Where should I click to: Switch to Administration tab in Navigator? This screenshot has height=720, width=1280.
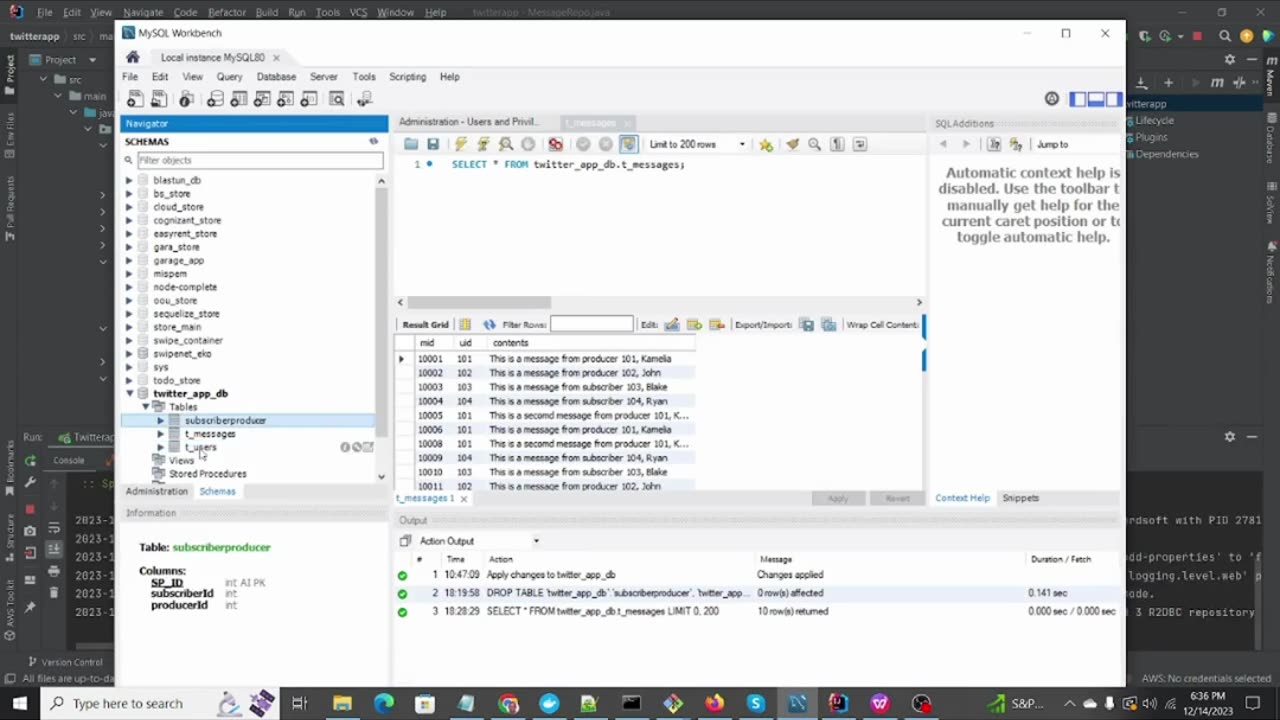click(x=156, y=492)
